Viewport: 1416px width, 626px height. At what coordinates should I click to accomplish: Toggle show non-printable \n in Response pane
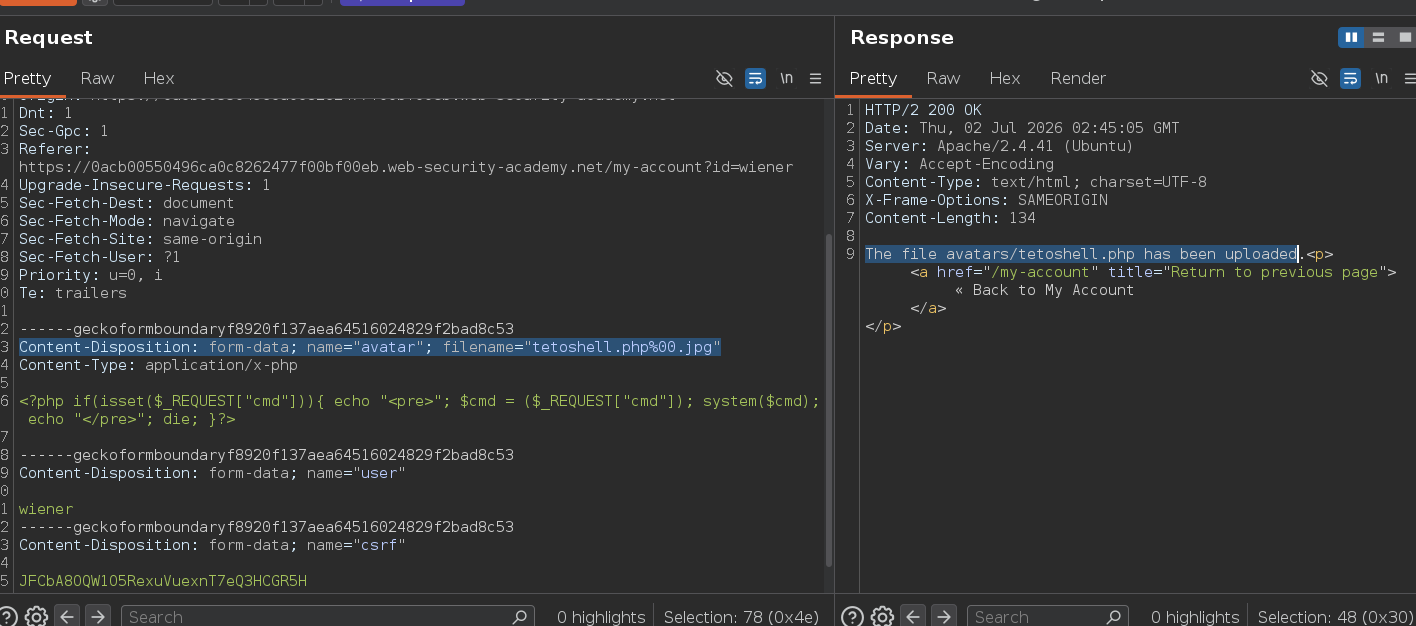(1381, 78)
